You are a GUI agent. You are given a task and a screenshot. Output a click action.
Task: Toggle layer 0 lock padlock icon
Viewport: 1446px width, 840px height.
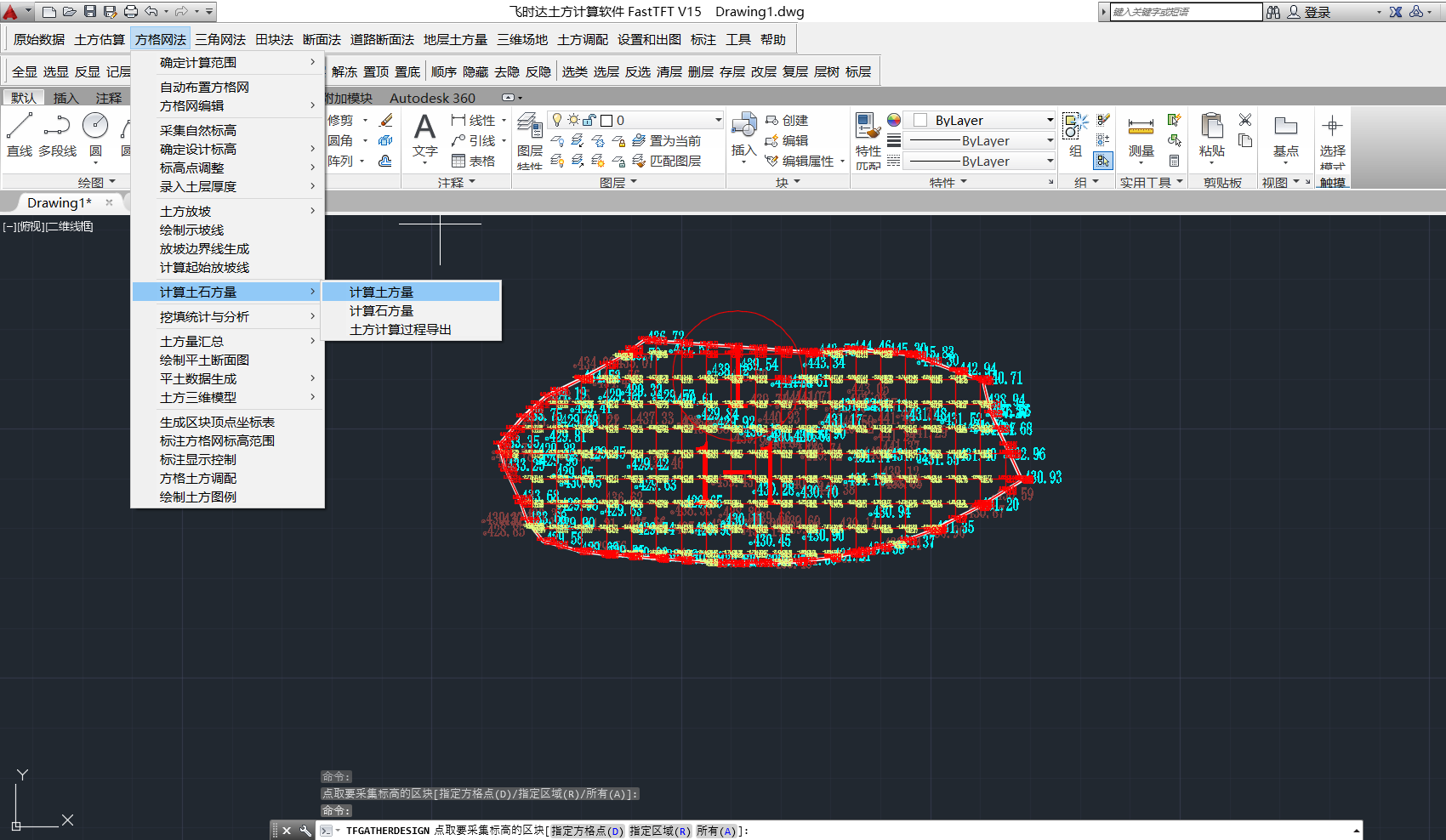coord(589,120)
